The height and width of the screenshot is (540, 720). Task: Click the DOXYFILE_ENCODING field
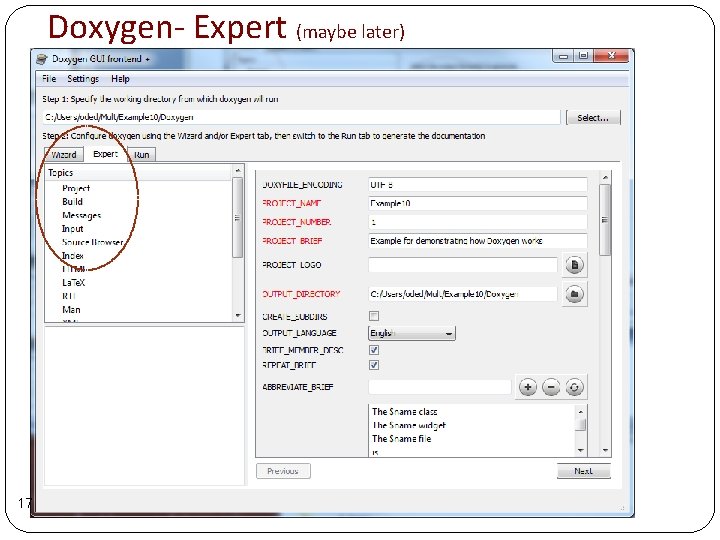pos(478,185)
